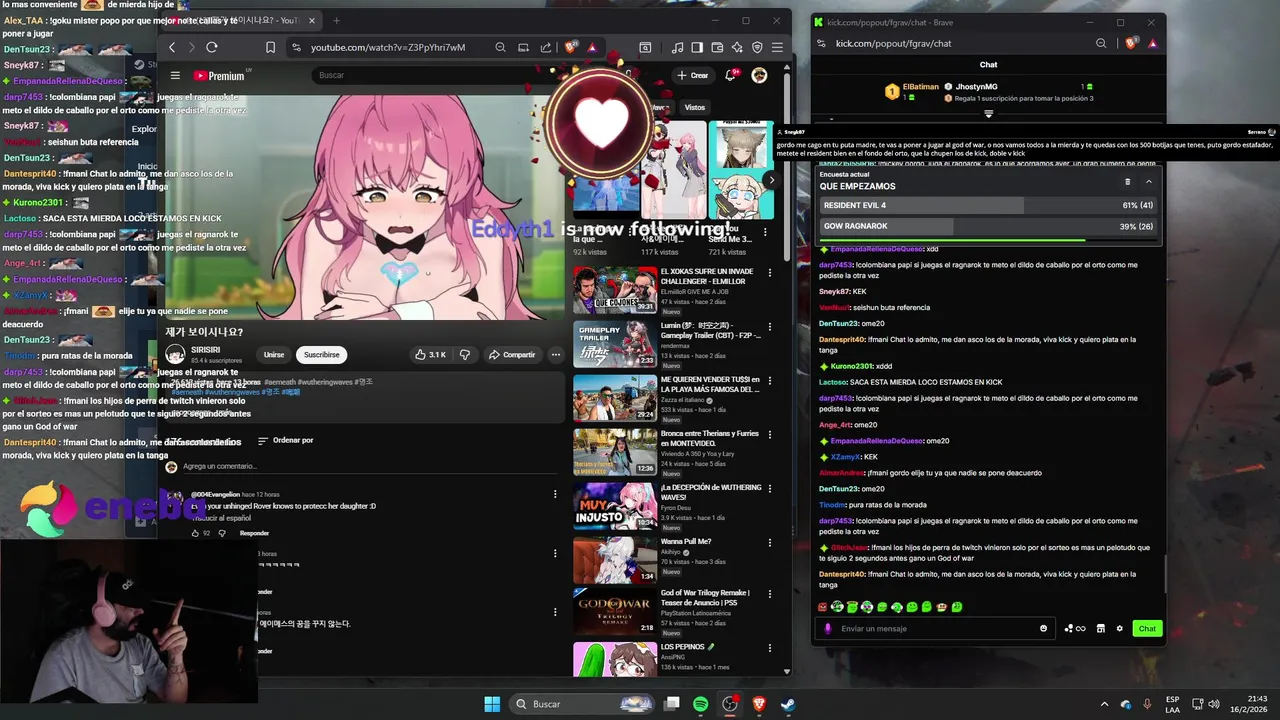Click the Suscribirse button

click(322, 354)
